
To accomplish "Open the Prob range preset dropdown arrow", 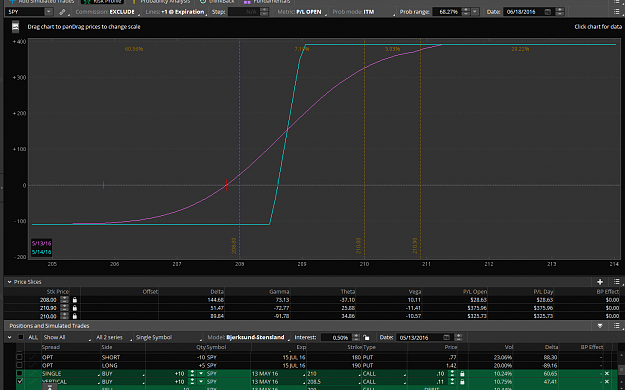I will 475,12.
